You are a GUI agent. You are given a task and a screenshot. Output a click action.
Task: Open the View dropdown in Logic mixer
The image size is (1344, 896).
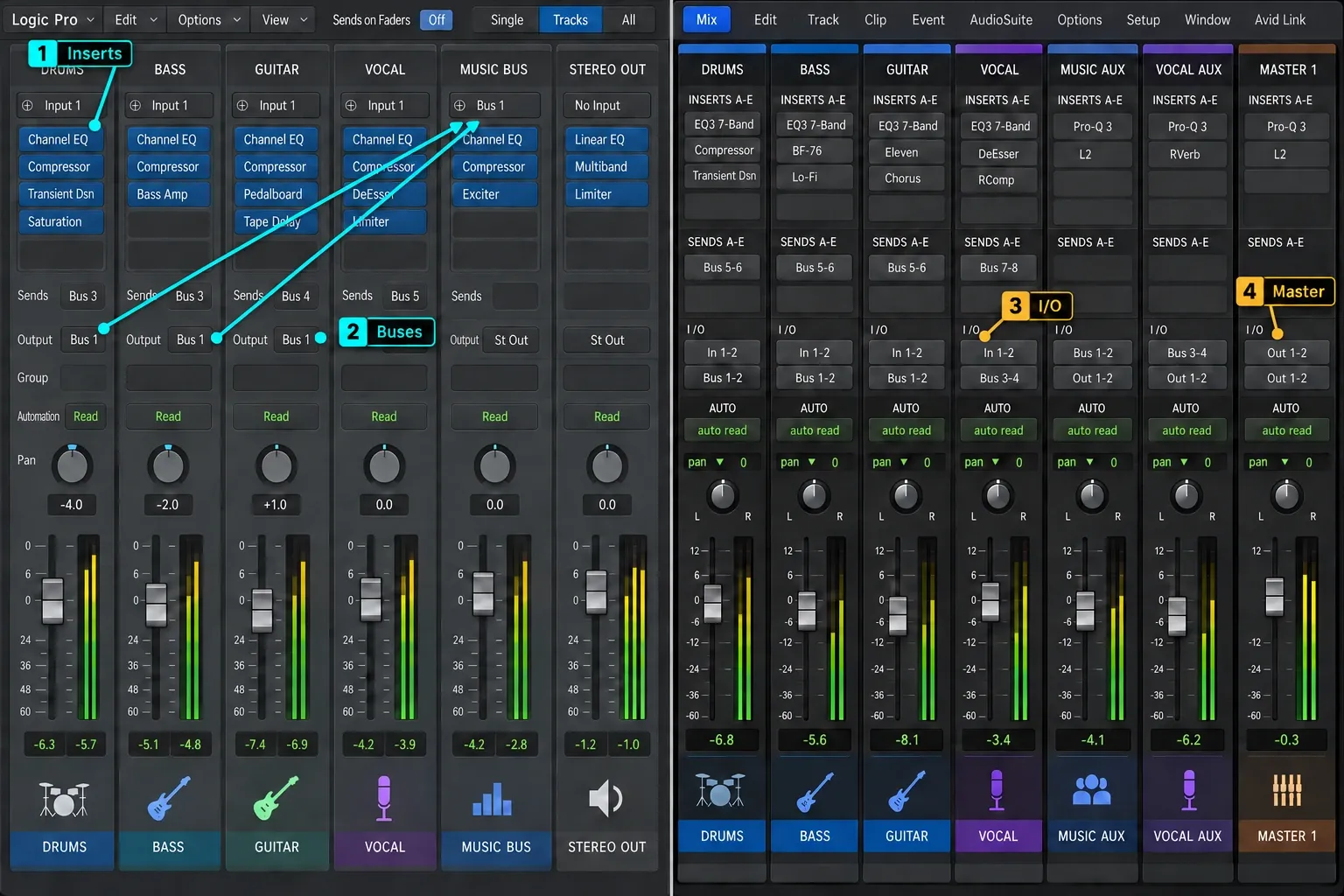click(285, 19)
